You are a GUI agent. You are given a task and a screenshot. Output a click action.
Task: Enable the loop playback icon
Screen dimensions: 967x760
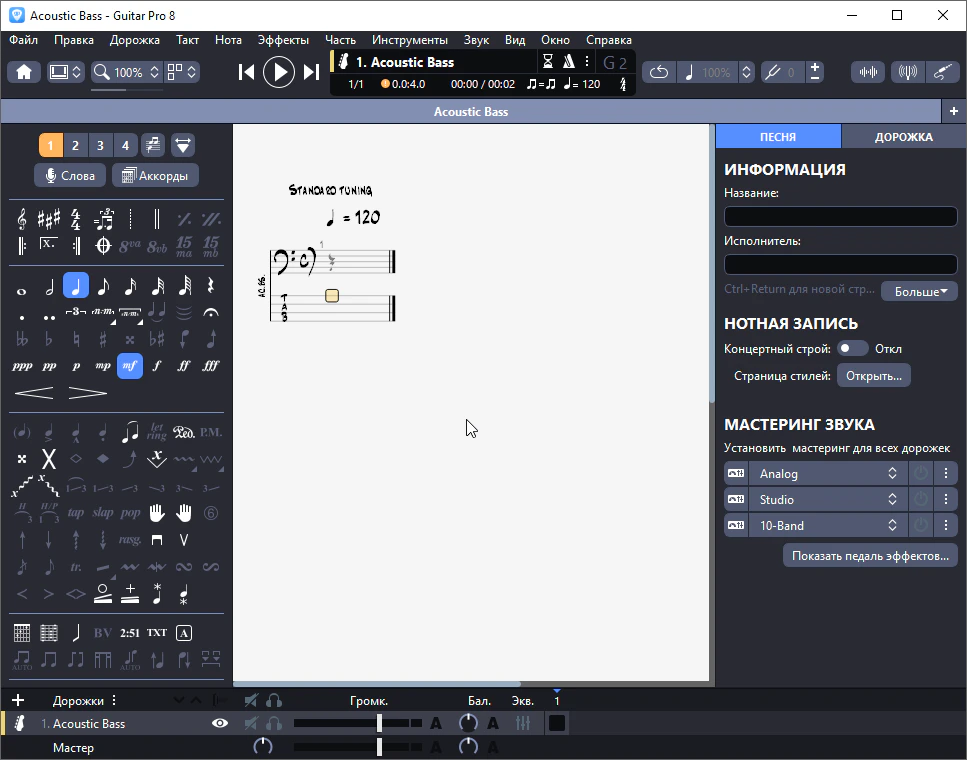659,72
